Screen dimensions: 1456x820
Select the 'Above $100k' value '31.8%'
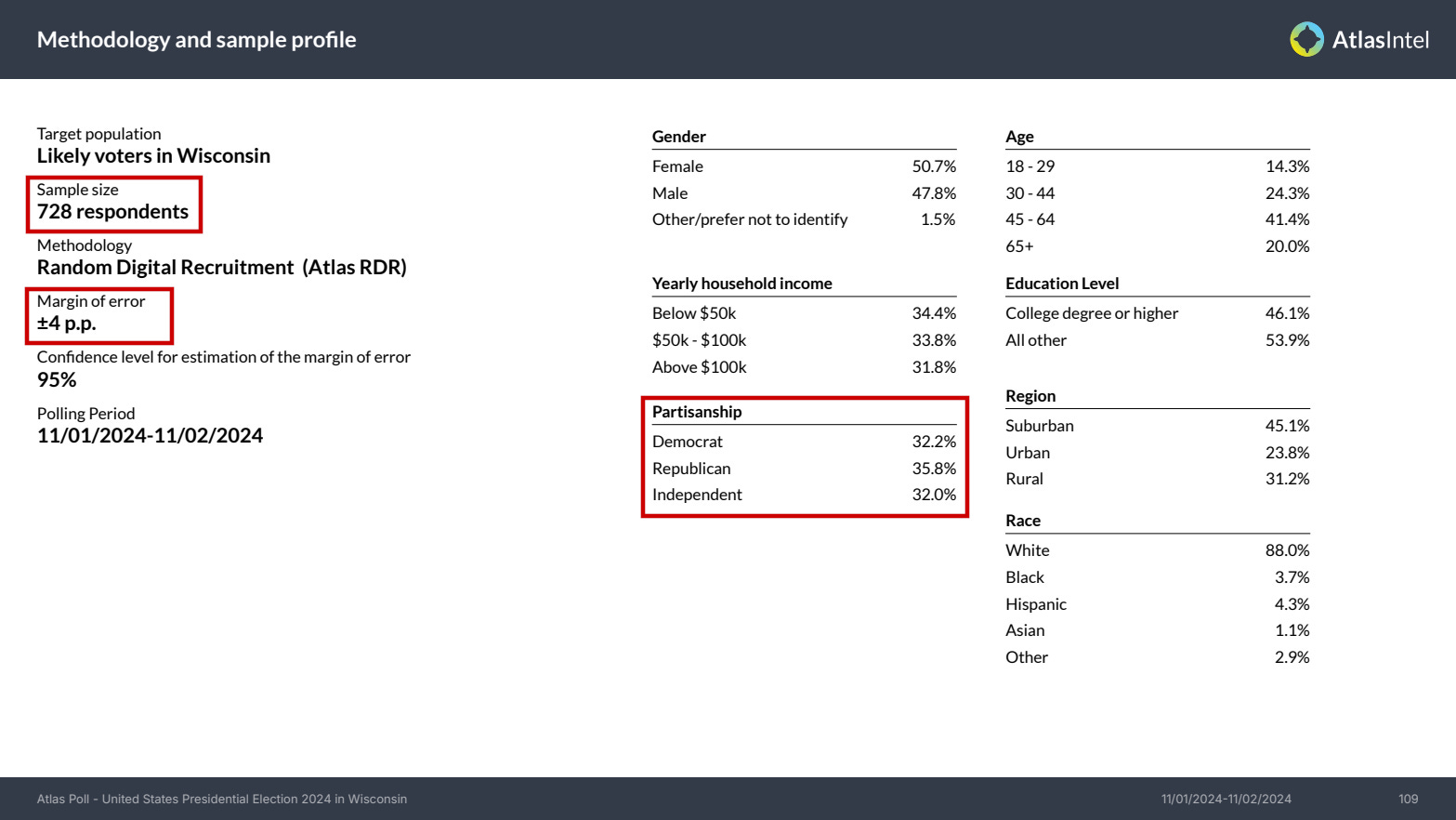point(934,367)
